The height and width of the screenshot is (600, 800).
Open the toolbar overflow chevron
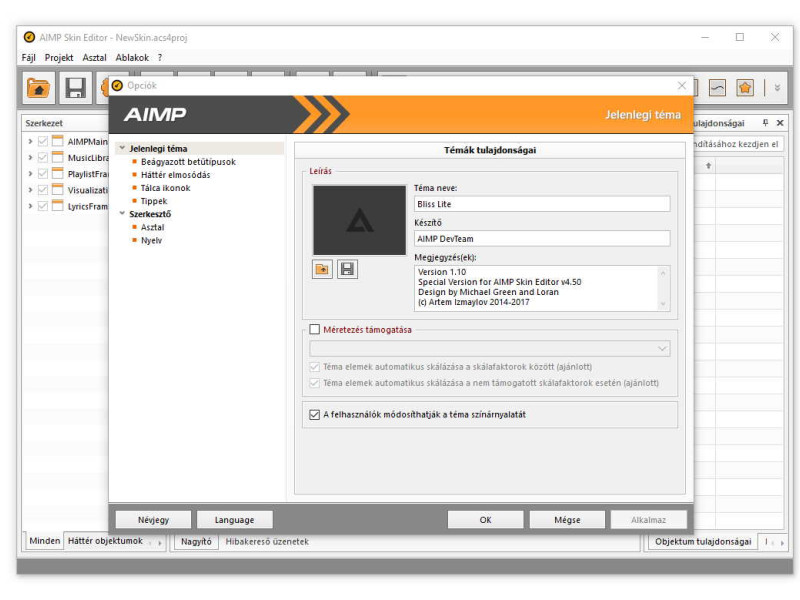pos(777,88)
